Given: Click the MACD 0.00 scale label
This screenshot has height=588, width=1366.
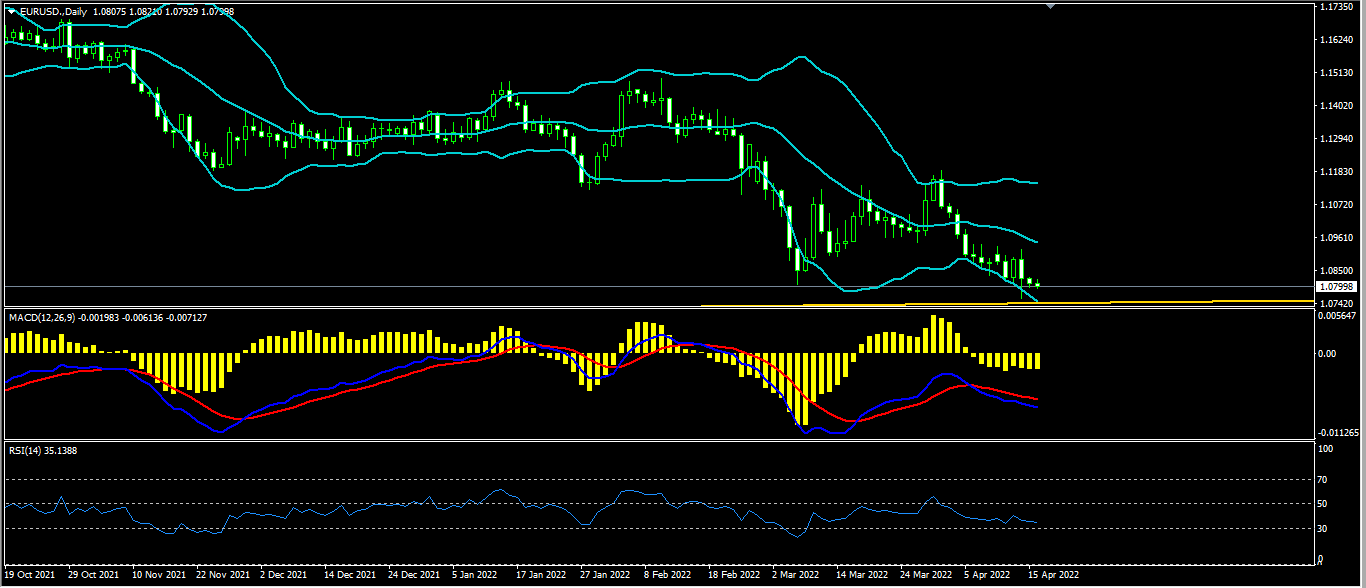Looking at the screenshot, I should click(1328, 354).
